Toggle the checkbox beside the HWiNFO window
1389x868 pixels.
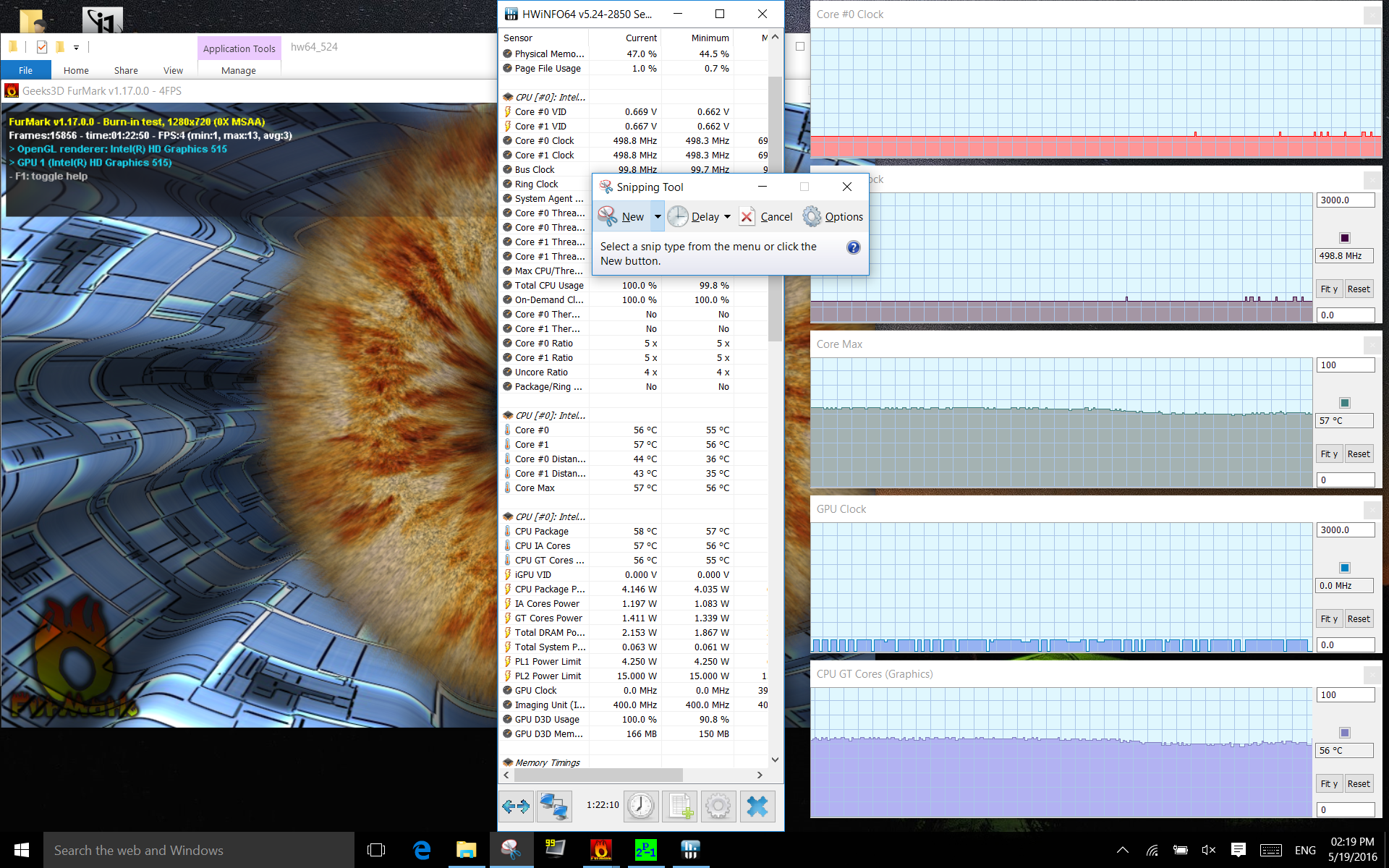pyautogui.click(x=800, y=46)
